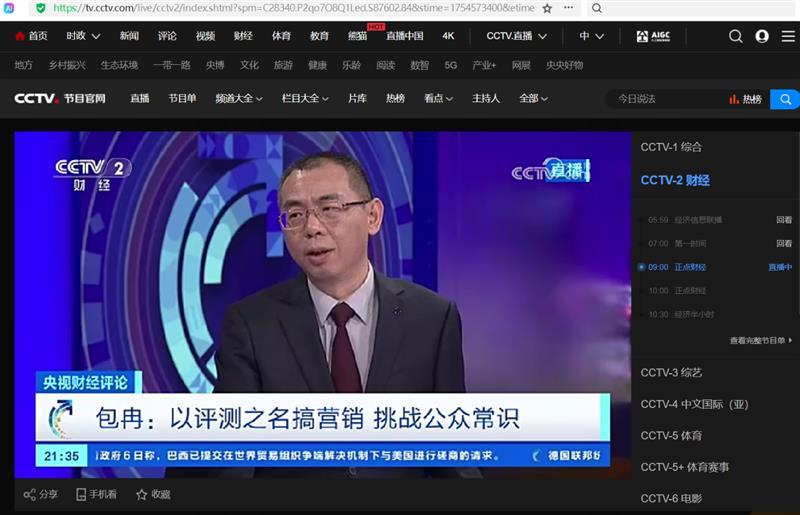
Task: Open the 评论 menu item
Action: pos(167,36)
